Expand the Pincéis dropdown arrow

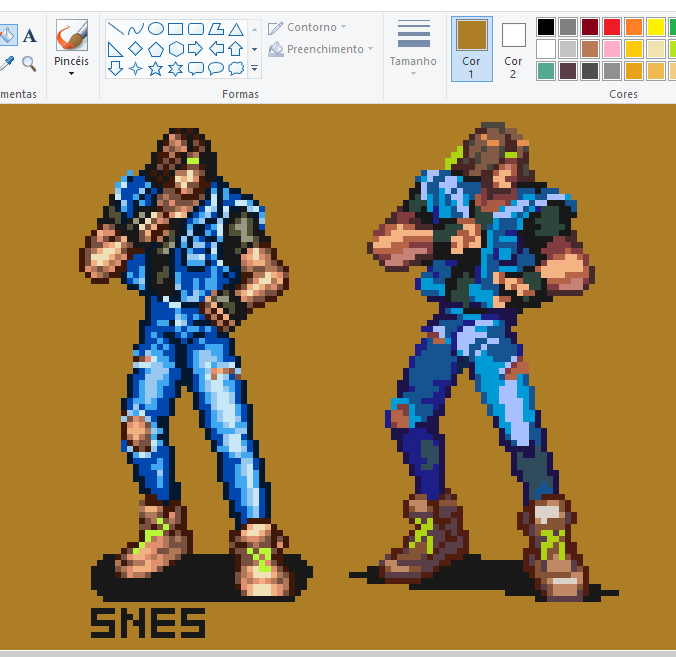pyautogui.click(x=72, y=74)
